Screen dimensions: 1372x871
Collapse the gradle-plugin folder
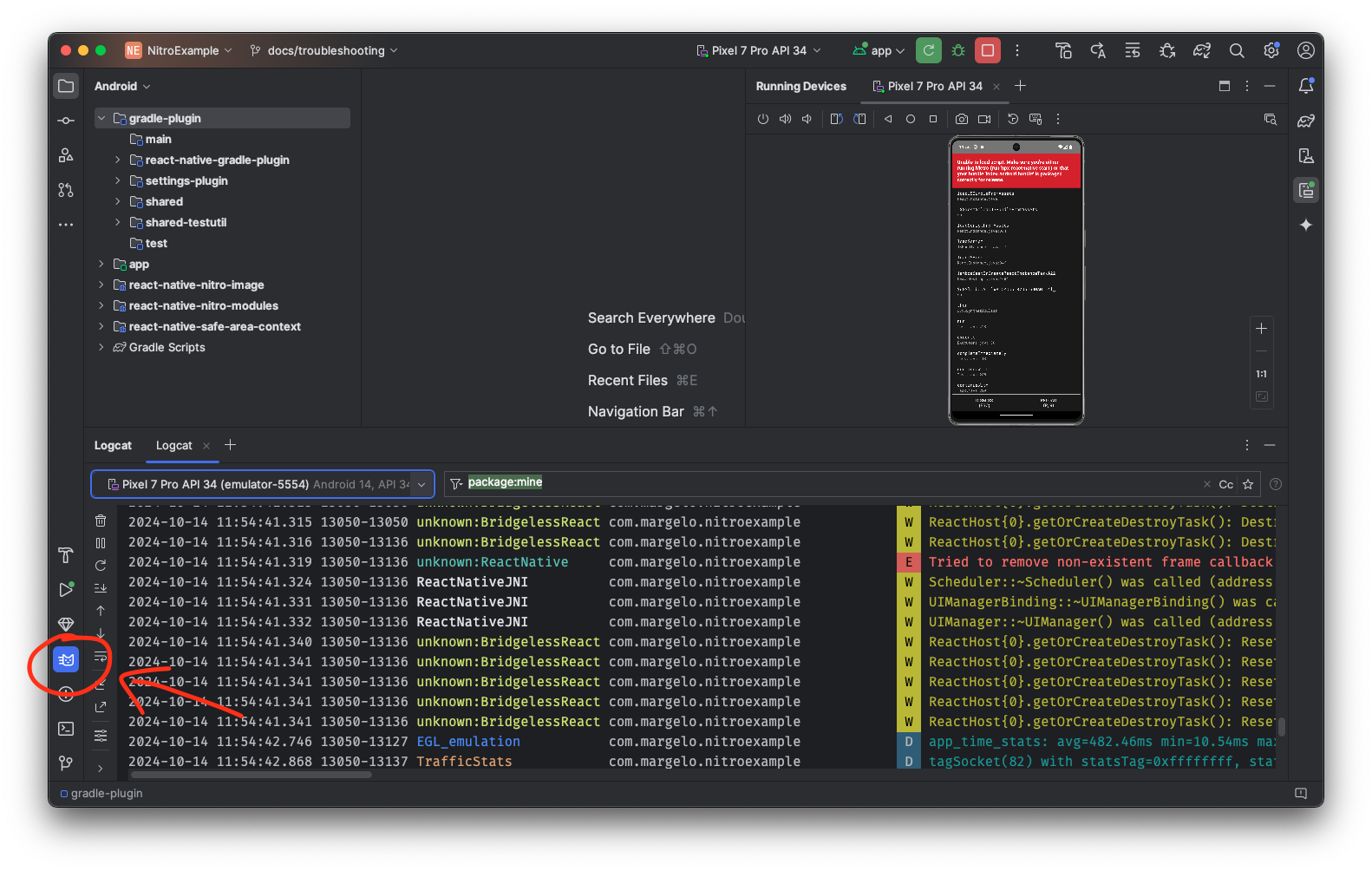click(x=101, y=118)
